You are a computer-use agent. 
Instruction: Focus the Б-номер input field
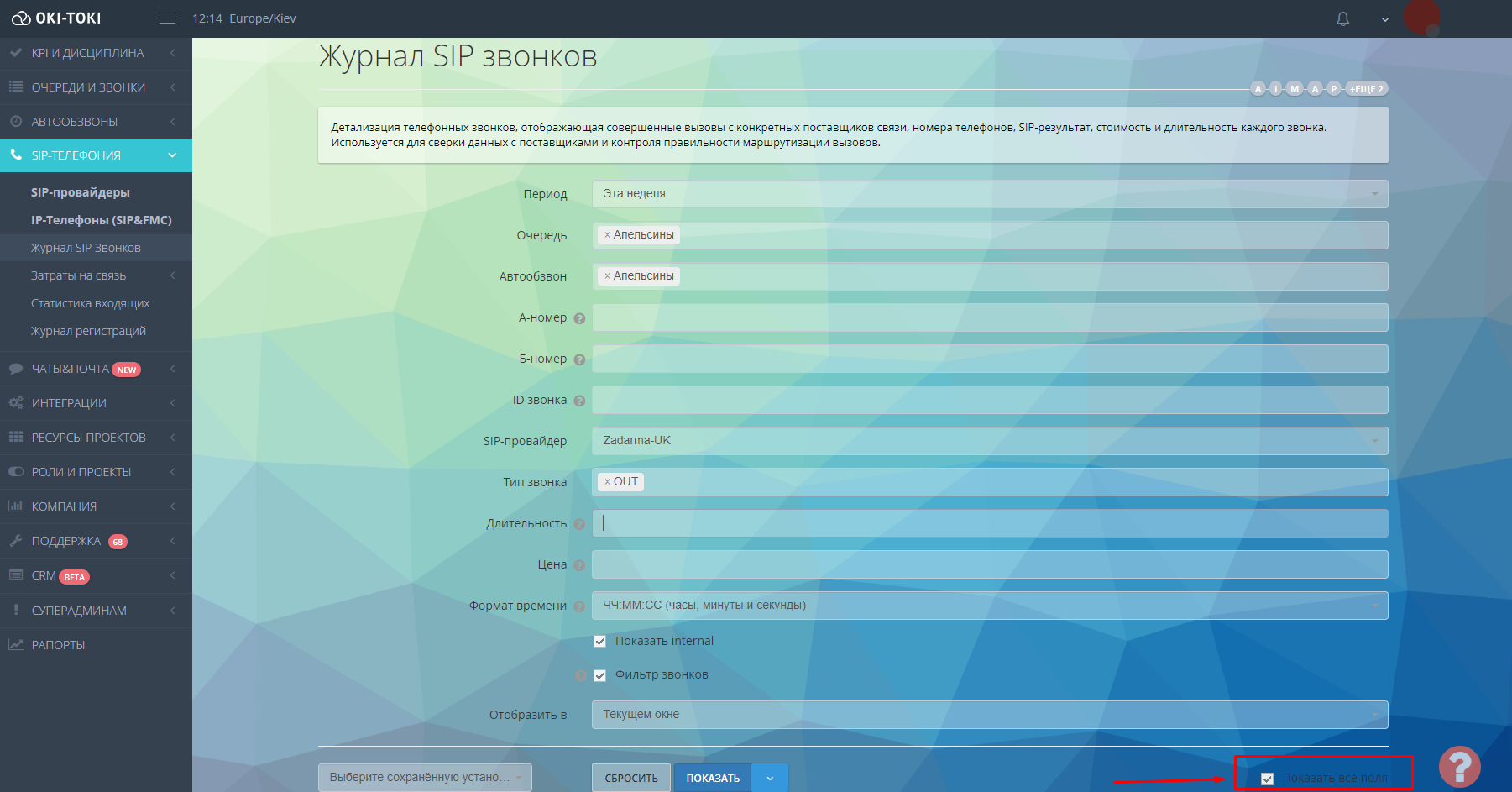pos(990,359)
